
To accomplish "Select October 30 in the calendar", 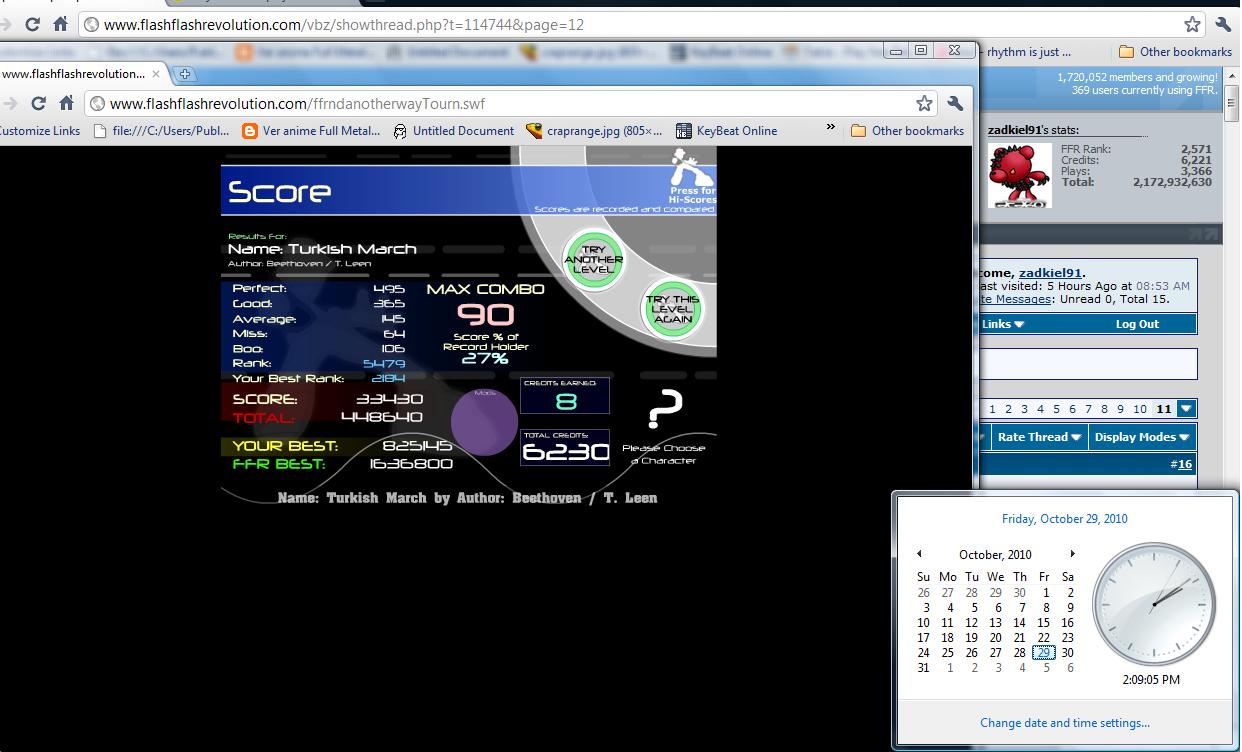I will click(x=1067, y=653).
